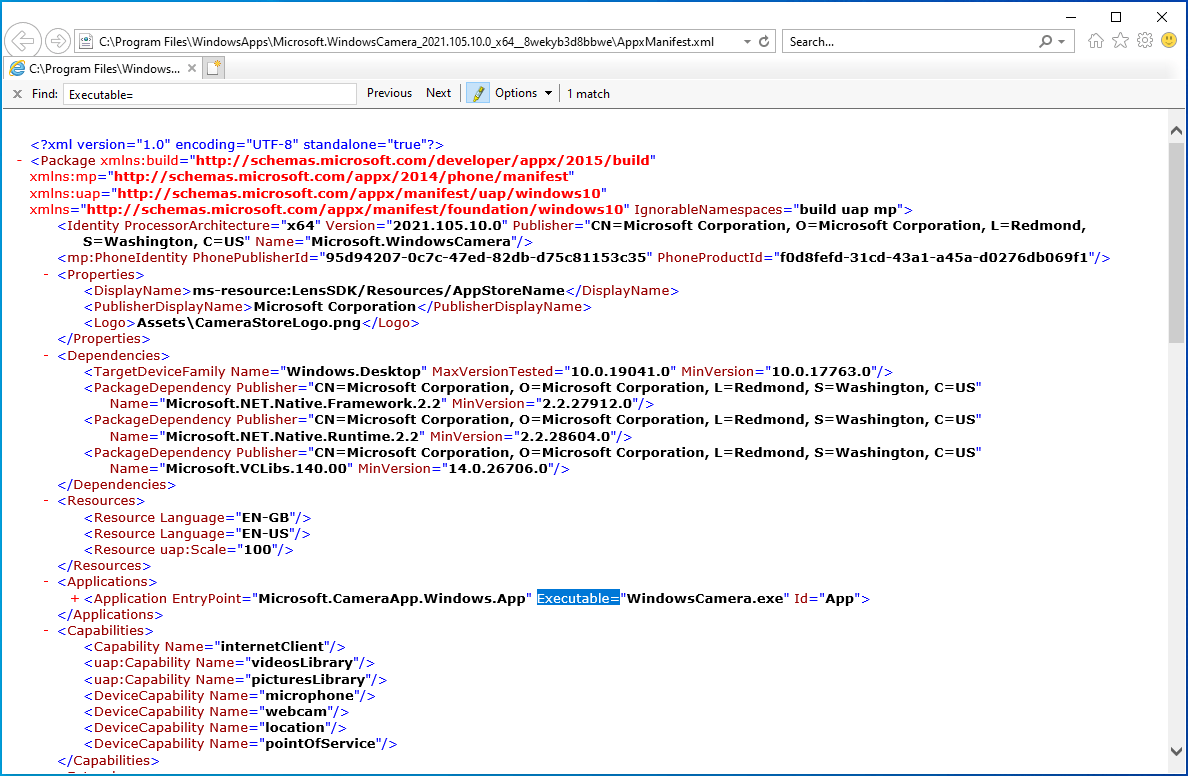Toggle highlight all matches pencil button
Screen dimensions: 1188x776
coord(477,93)
